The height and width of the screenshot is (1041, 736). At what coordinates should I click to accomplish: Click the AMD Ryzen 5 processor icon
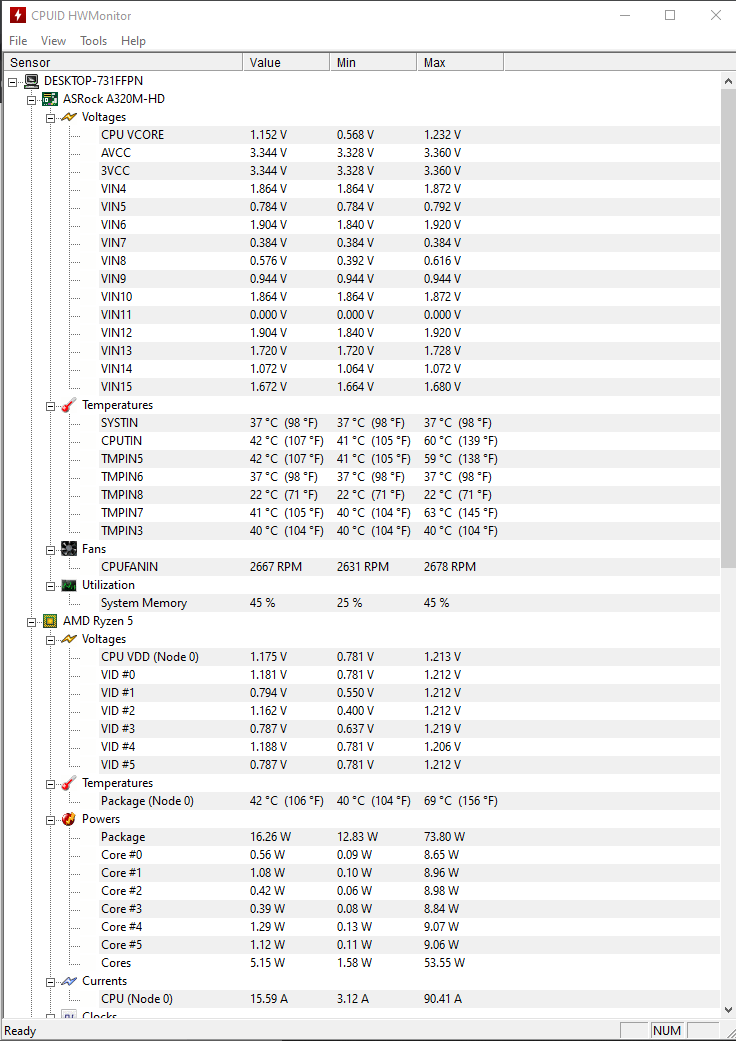50,621
